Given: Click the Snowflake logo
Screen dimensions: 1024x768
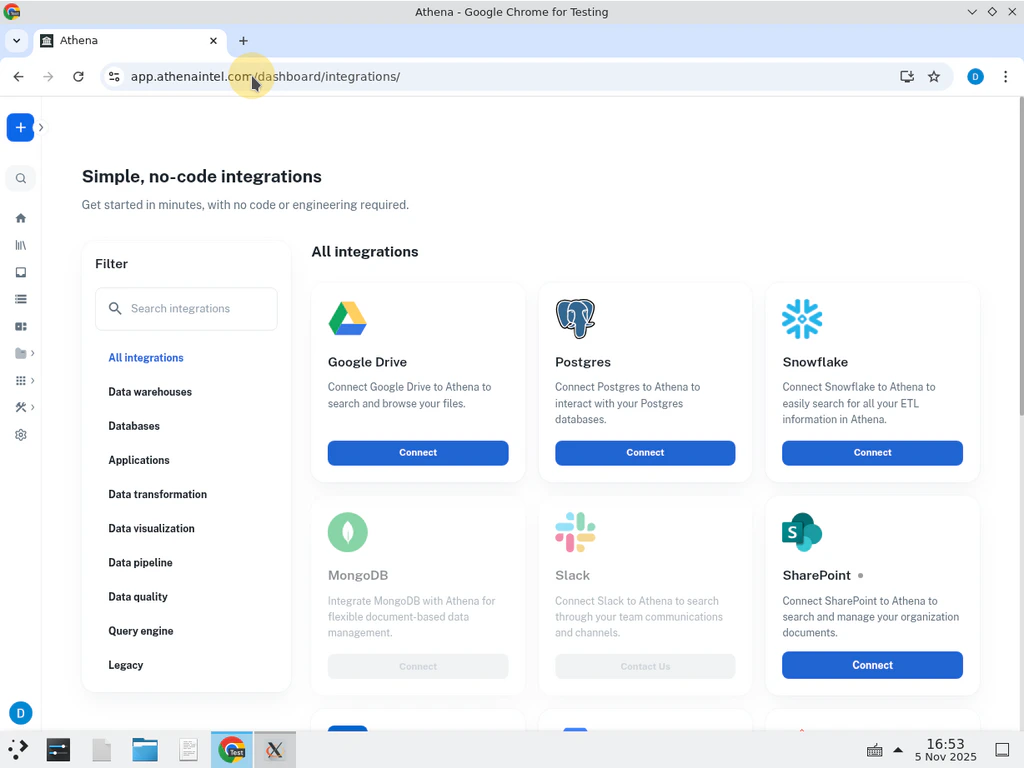Looking at the screenshot, I should (802, 319).
